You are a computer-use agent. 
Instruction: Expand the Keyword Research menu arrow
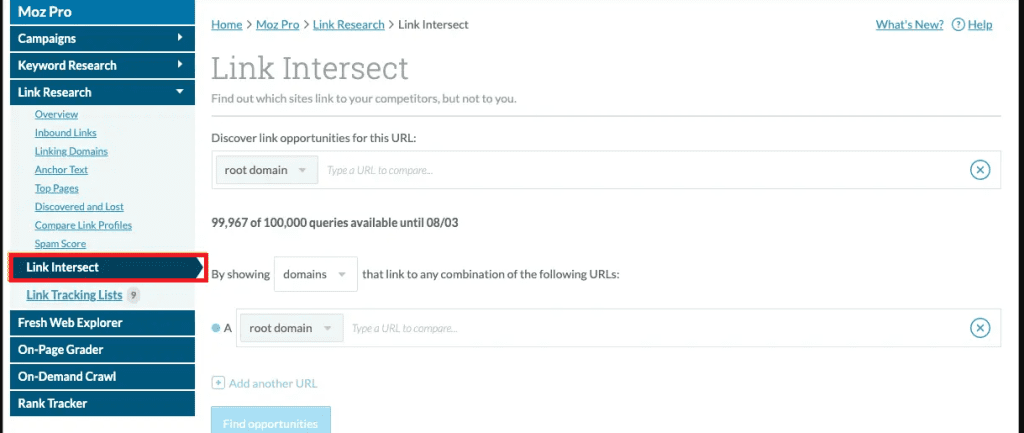pos(180,65)
